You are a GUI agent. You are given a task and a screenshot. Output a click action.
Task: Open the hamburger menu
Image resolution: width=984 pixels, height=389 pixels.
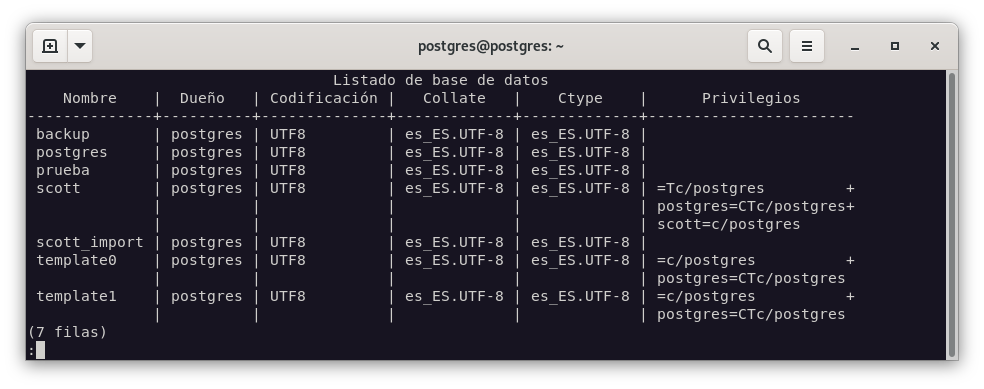(x=806, y=46)
